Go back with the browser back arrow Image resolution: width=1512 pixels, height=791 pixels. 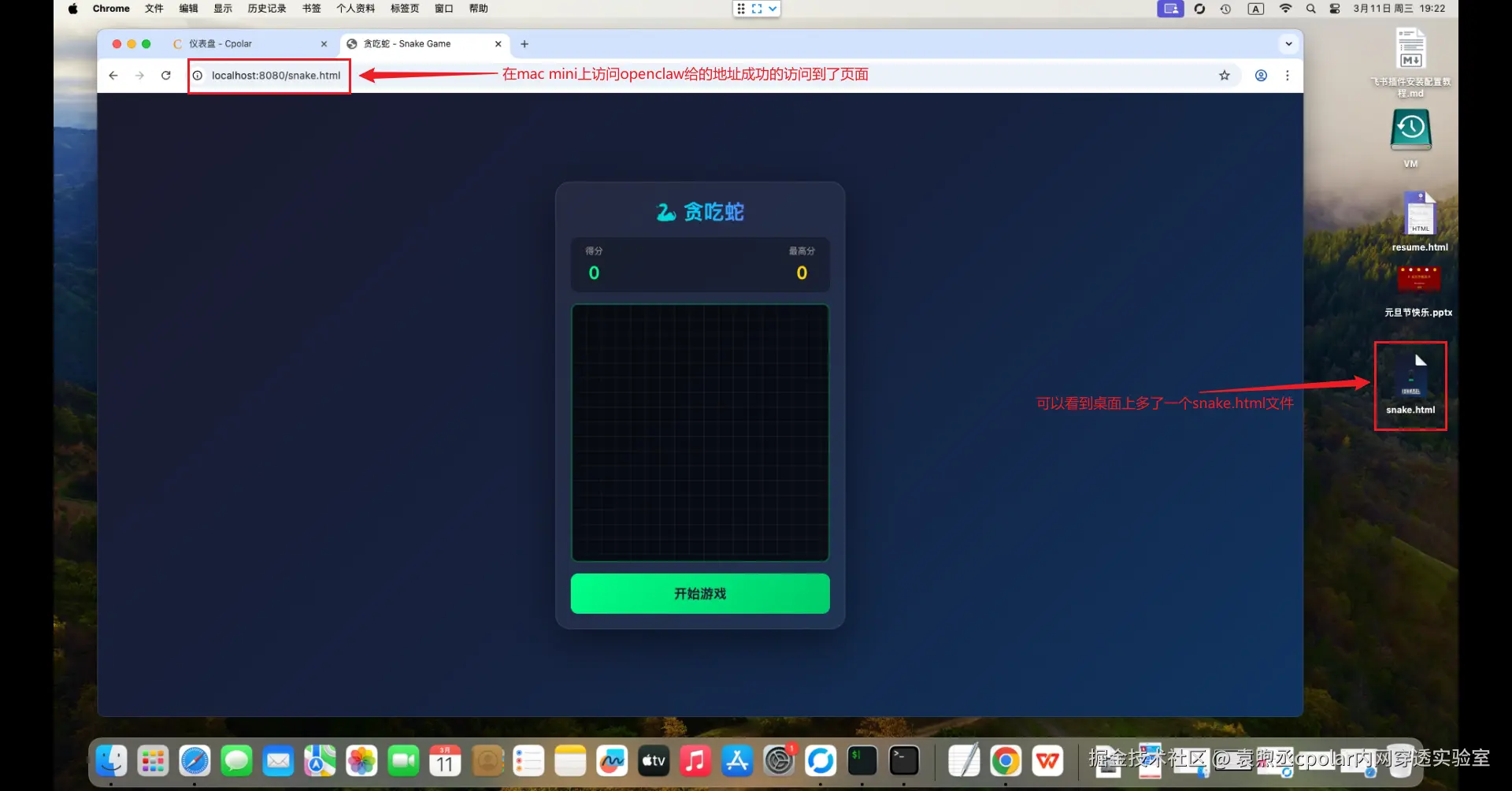pyautogui.click(x=113, y=76)
